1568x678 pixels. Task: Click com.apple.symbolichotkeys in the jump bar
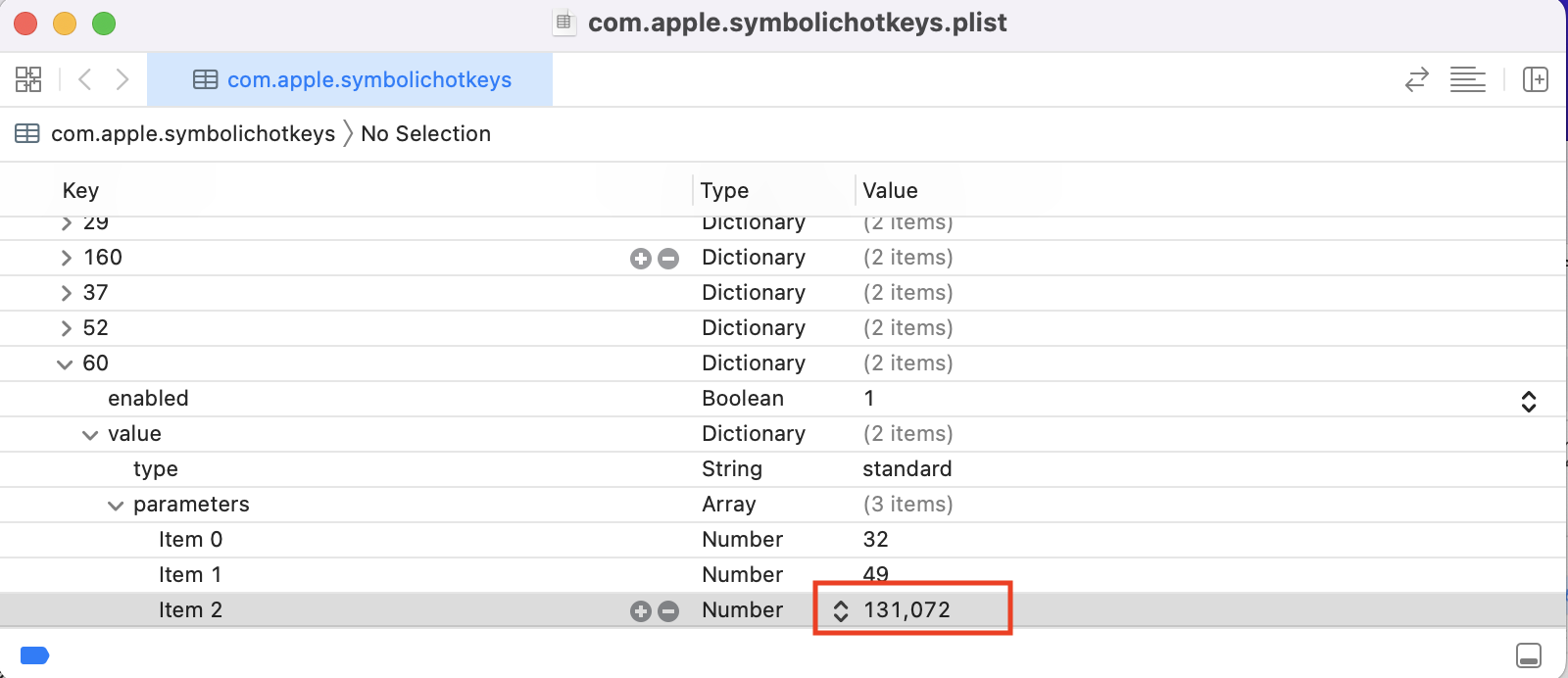[193, 133]
